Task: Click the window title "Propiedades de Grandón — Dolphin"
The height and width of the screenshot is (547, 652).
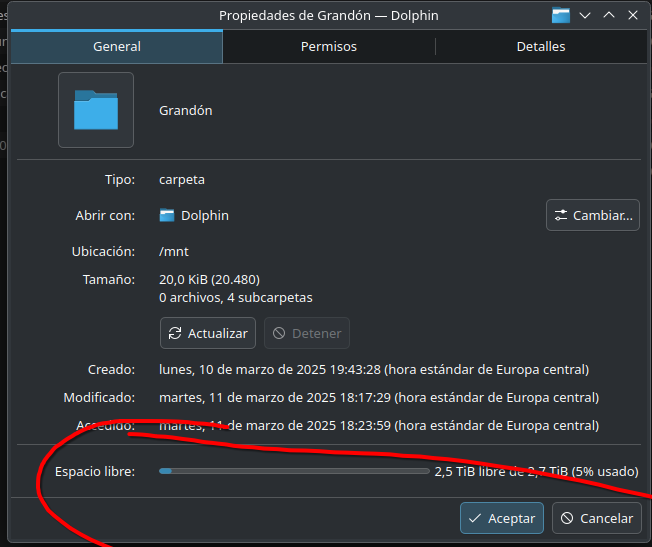Action: click(x=329, y=15)
